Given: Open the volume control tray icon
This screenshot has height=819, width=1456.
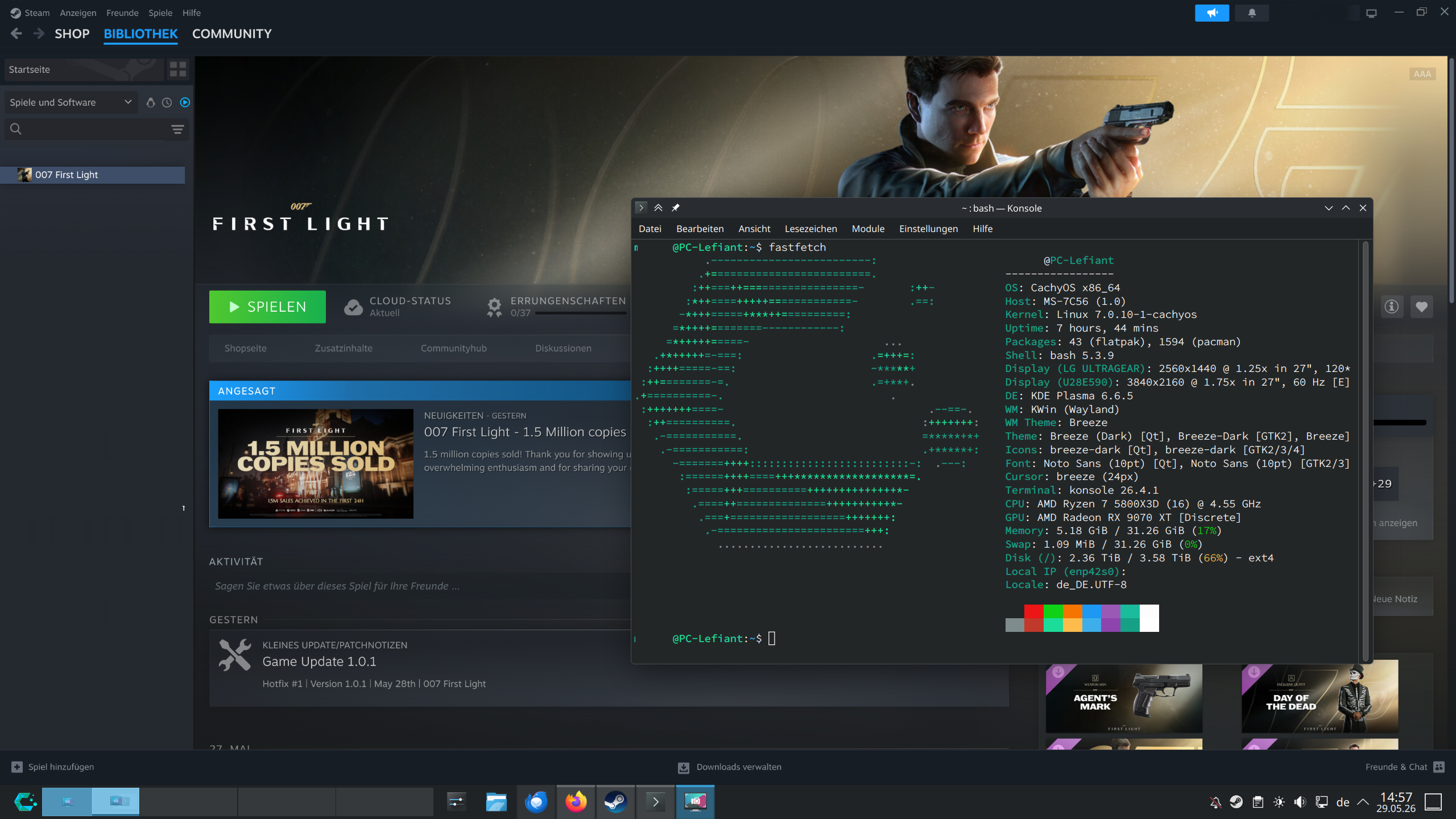Looking at the screenshot, I should point(1300,802).
